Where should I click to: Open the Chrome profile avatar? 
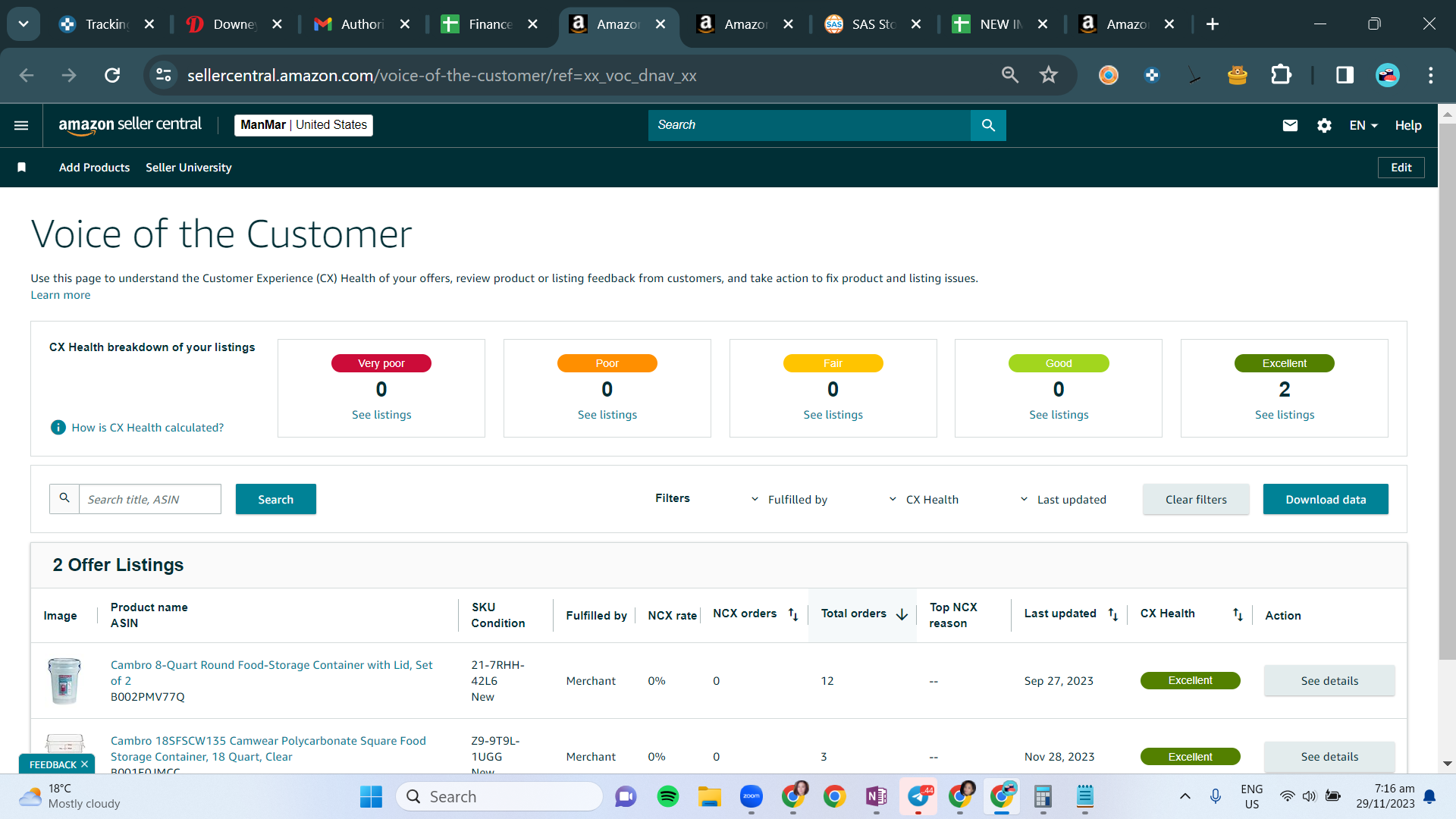coord(1388,75)
